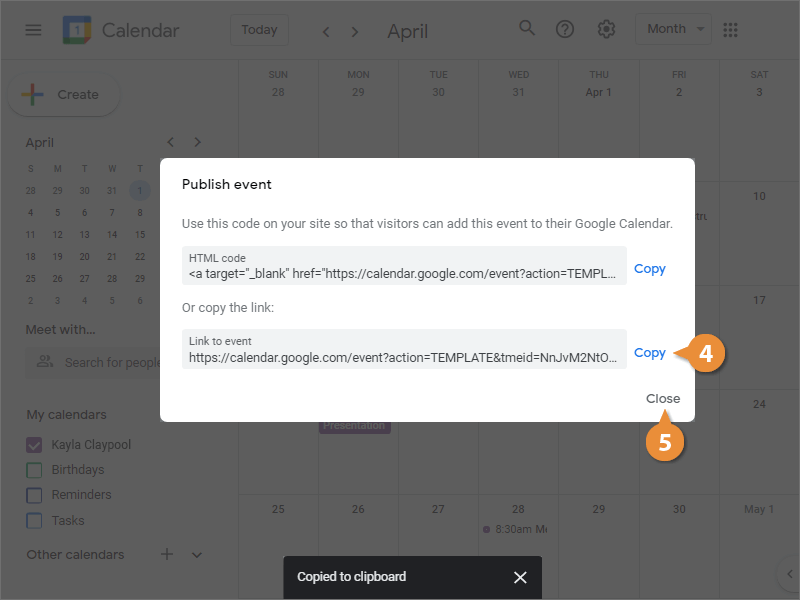Enable the Reminders calendar checkbox
800x600 pixels.
point(34,495)
